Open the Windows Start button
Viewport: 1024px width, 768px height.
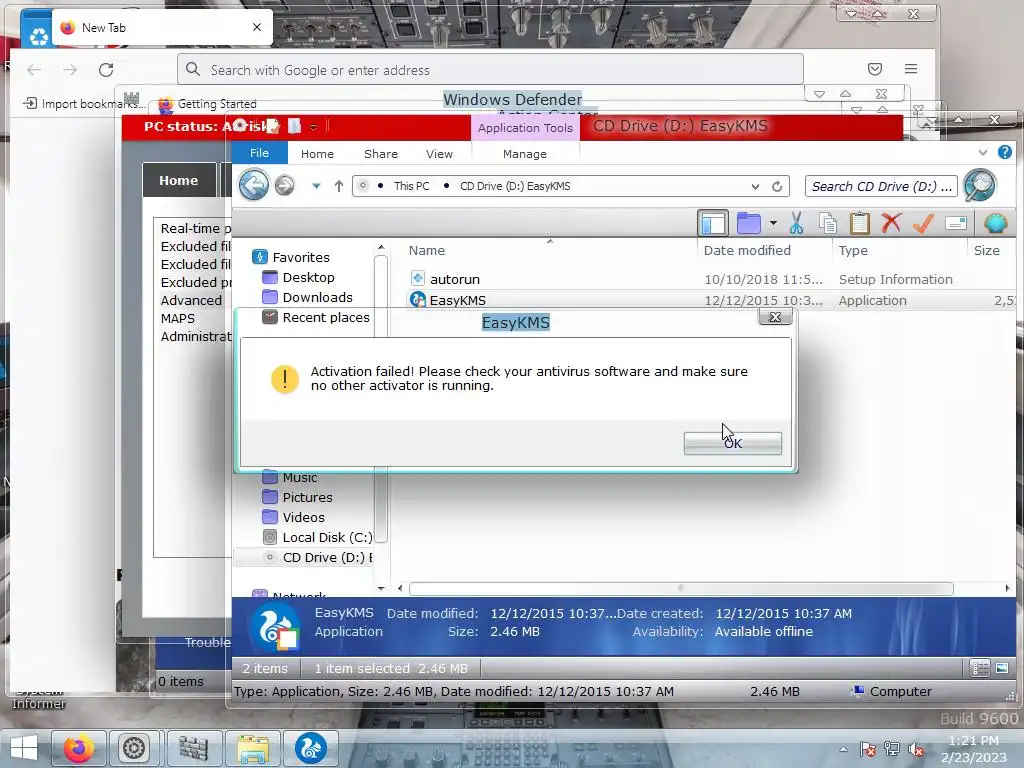(x=24, y=748)
